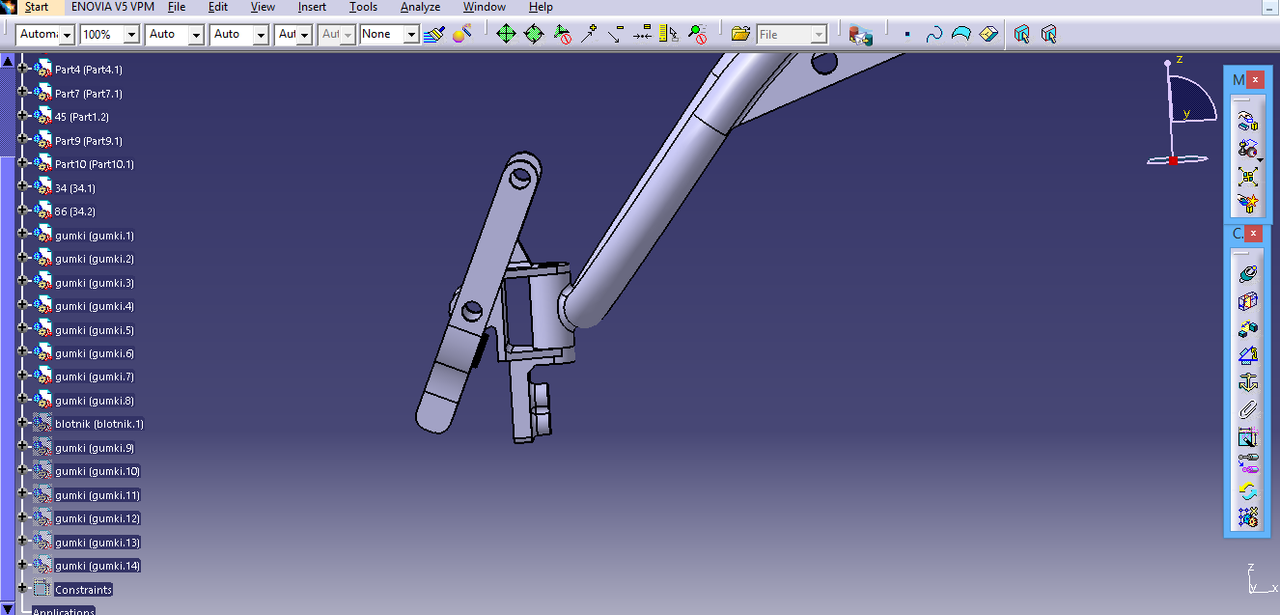Click the Fix component anchor icon
This screenshot has height=615, width=1280.
1247,382
